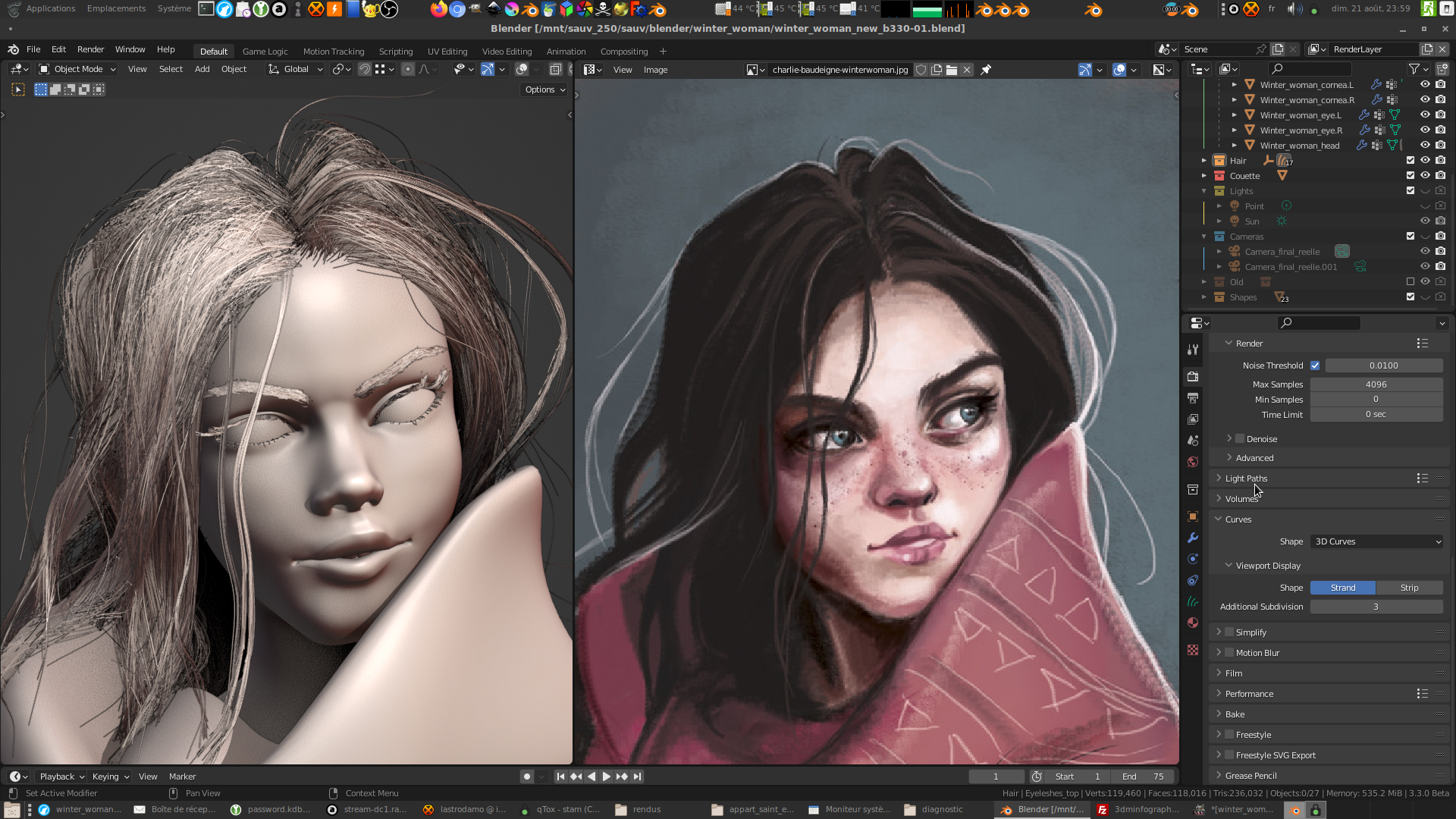Toggle Sun light viewport visibility
Viewport: 1456px width, 819px height.
tap(1425, 221)
